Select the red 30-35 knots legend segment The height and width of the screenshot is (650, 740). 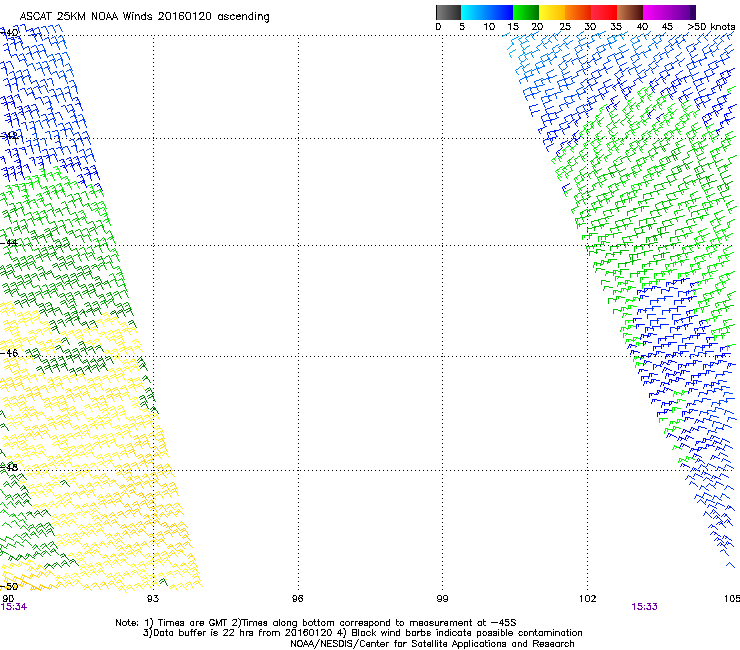[x=604, y=12]
